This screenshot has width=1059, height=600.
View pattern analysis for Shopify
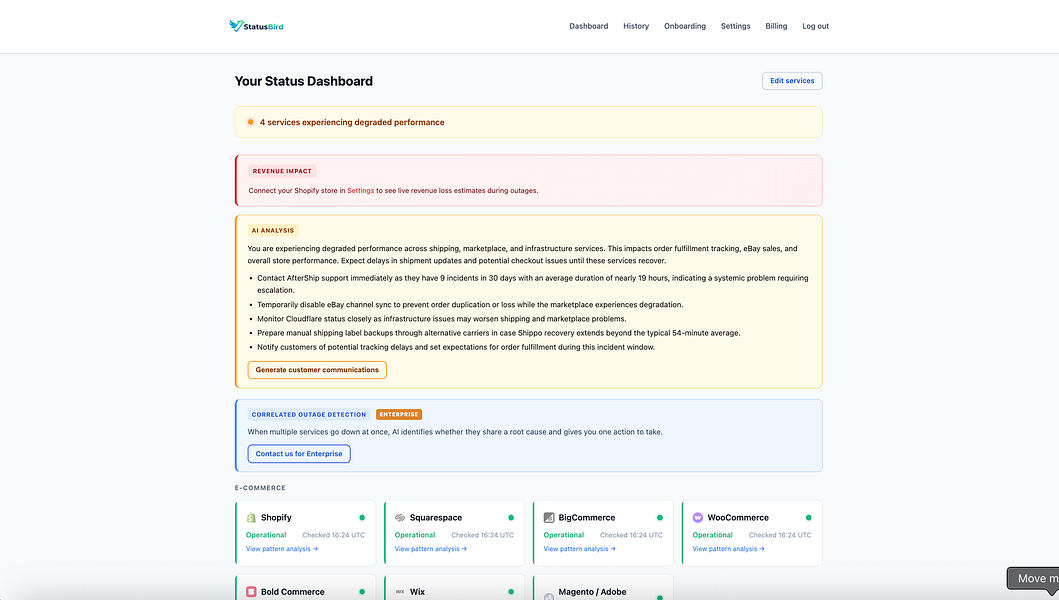click(x=282, y=549)
